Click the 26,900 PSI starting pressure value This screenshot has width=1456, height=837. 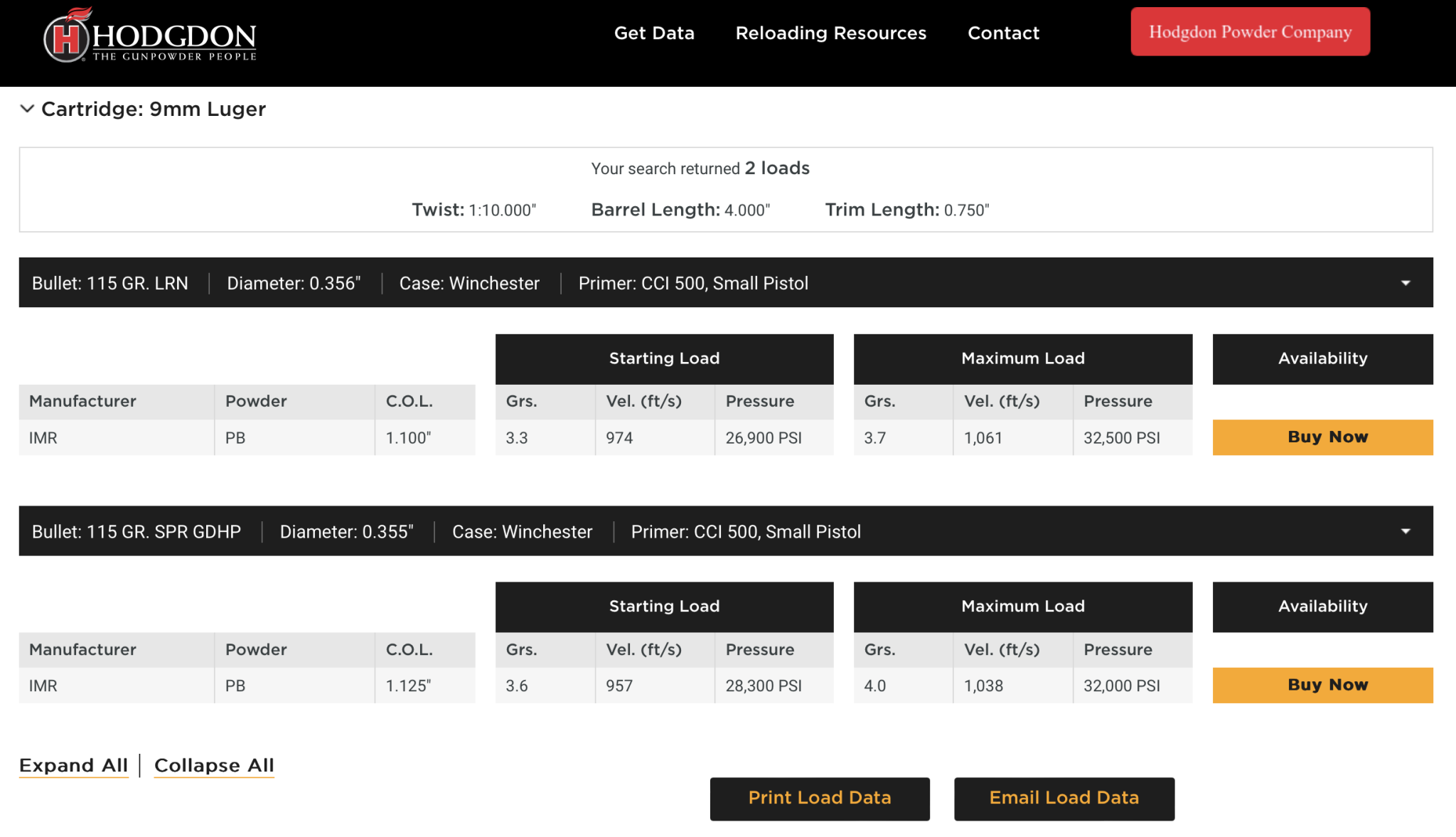coord(764,438)
